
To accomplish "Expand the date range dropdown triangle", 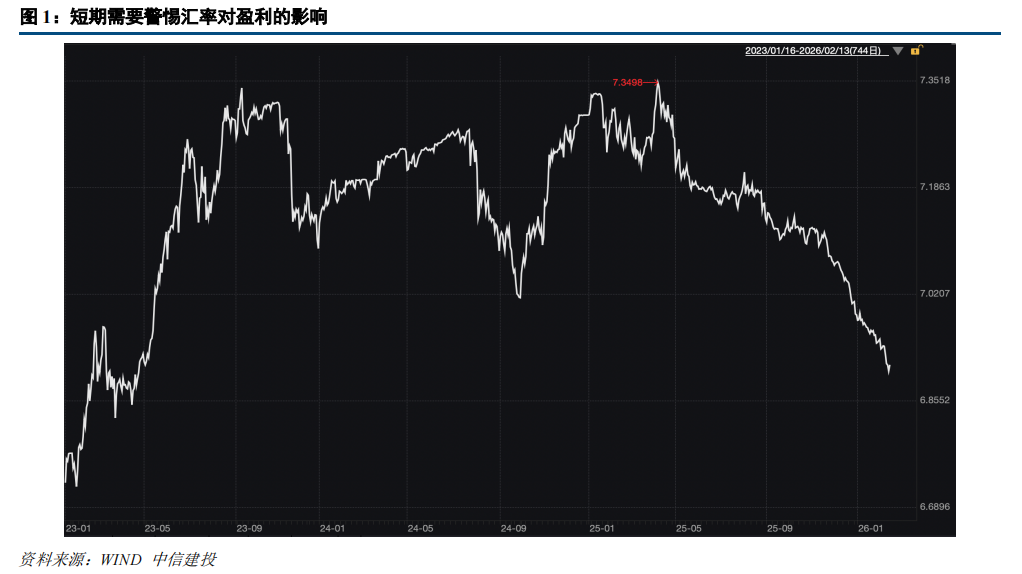I will click(898, 50).
